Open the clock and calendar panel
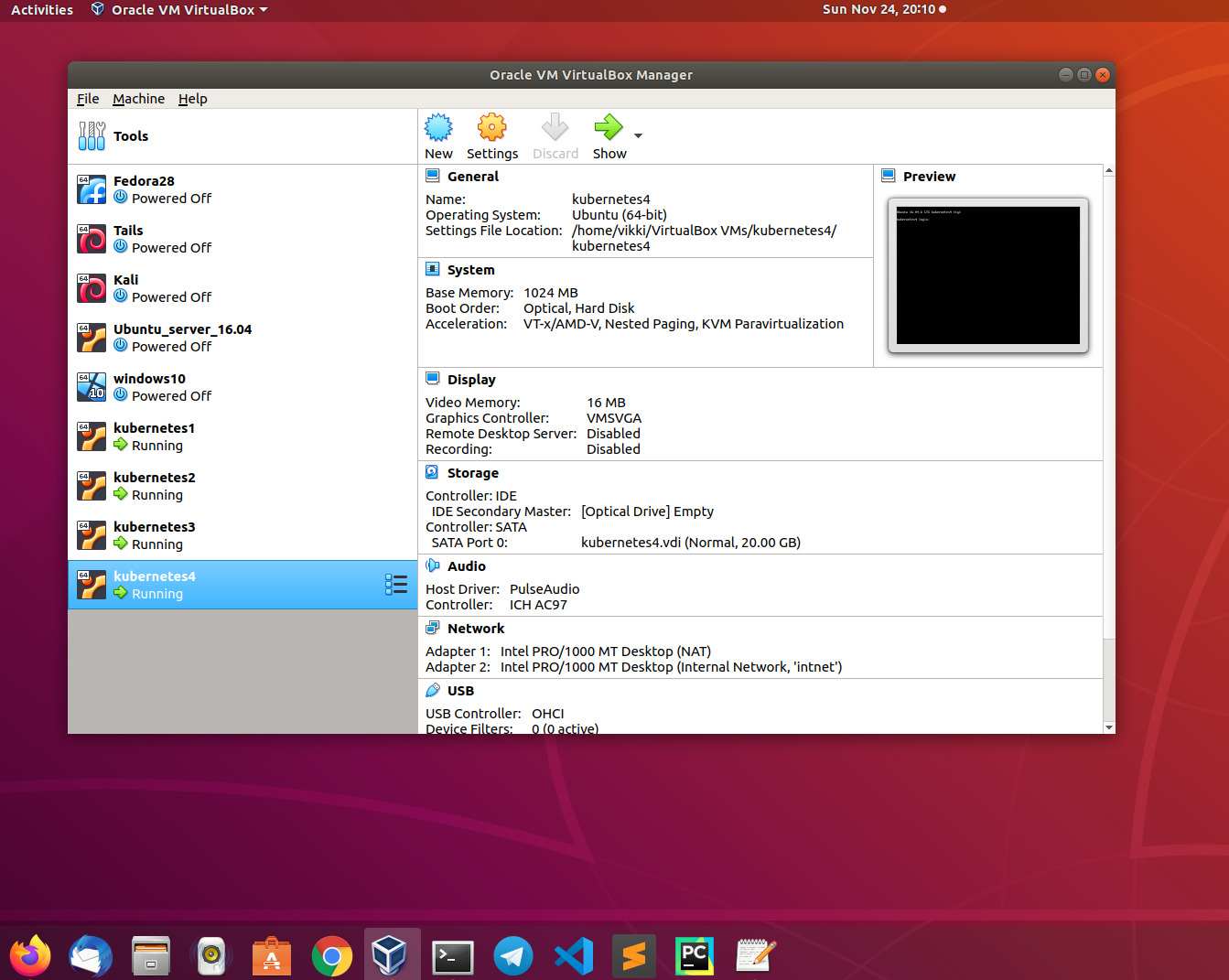 [x=884, y=9]
